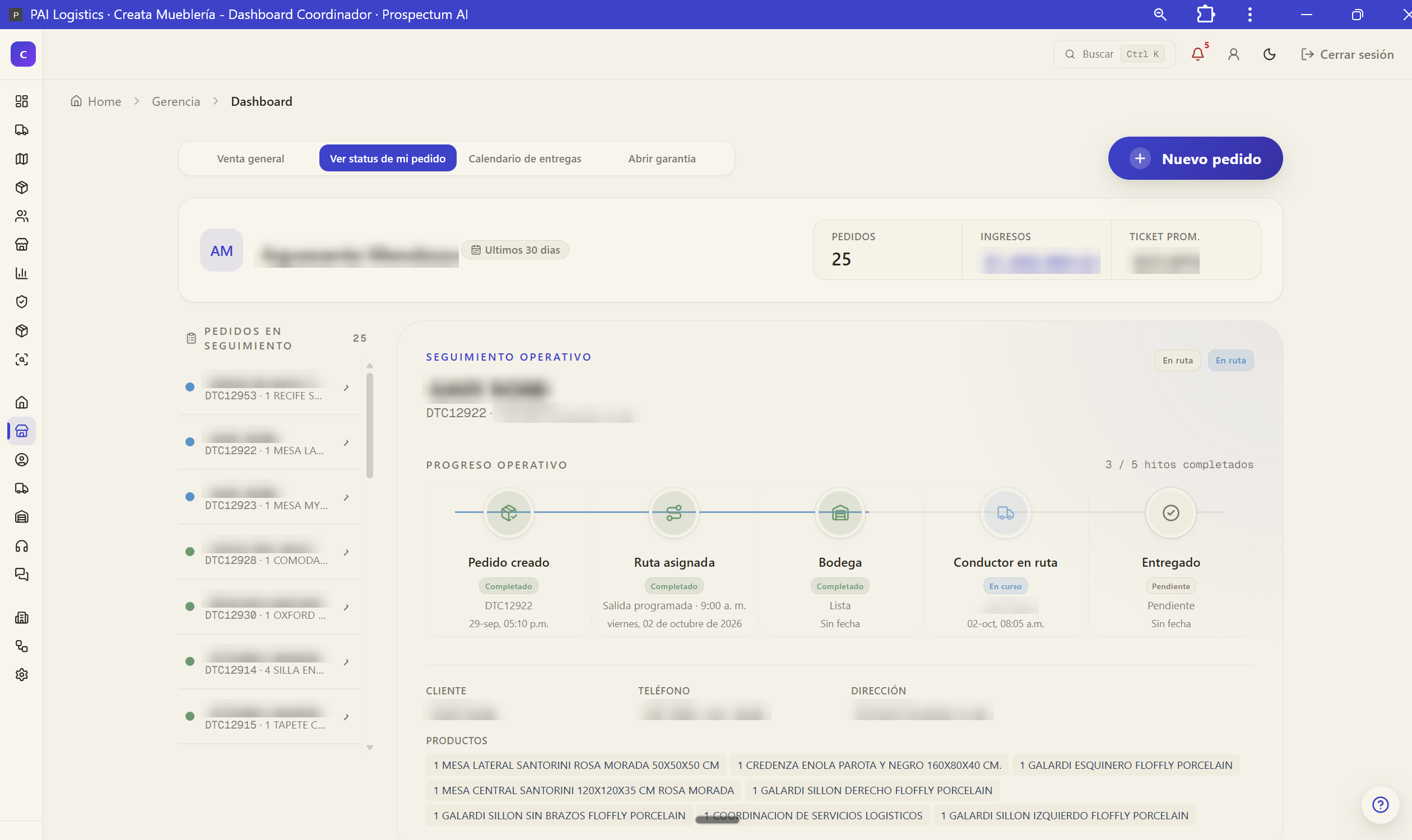Click the Entregado progress step icon
Image resolution: width=1412 pixels, height=840 pixels.
(x=1171, y=513)
